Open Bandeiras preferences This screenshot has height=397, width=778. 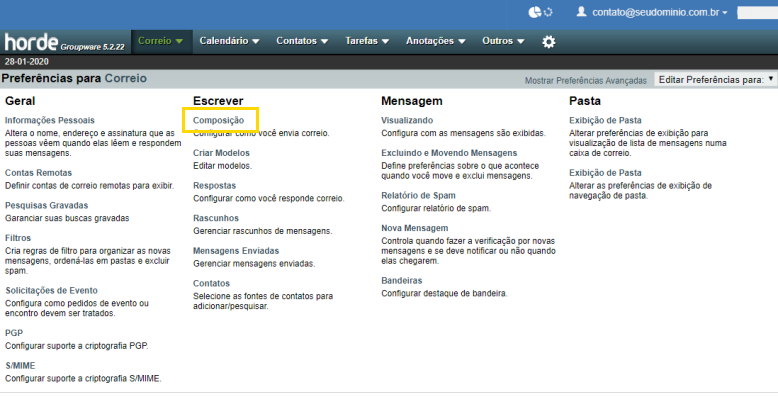tap(401, 280)
